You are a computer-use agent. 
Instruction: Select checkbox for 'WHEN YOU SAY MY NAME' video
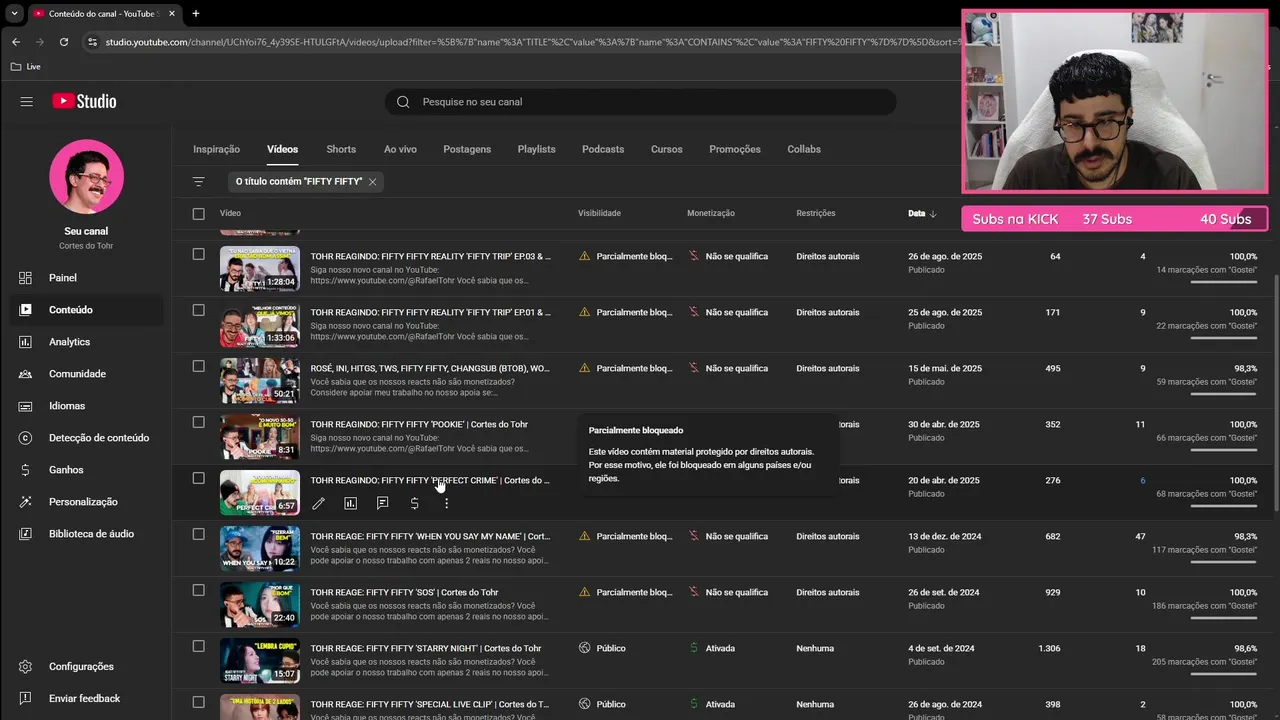(198, 534)
